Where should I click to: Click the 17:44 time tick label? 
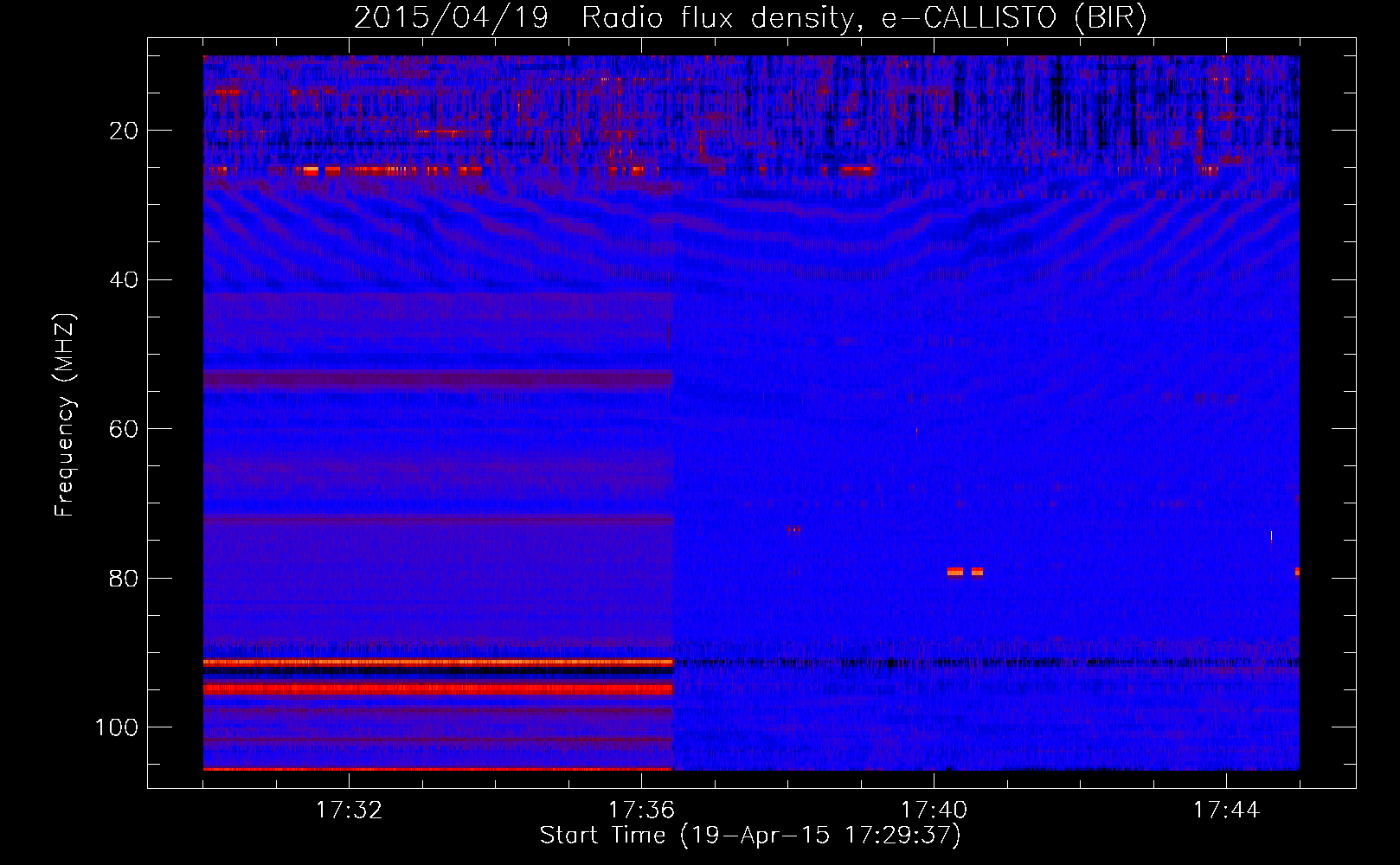pyautogui.click(x=1226, y=811)
